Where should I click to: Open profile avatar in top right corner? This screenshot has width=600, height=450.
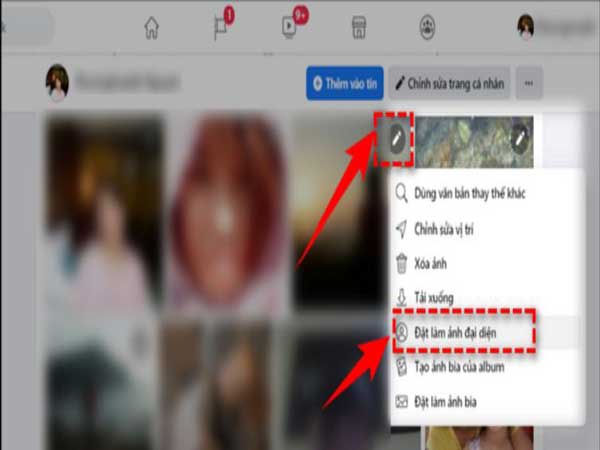tap(526, 27)
